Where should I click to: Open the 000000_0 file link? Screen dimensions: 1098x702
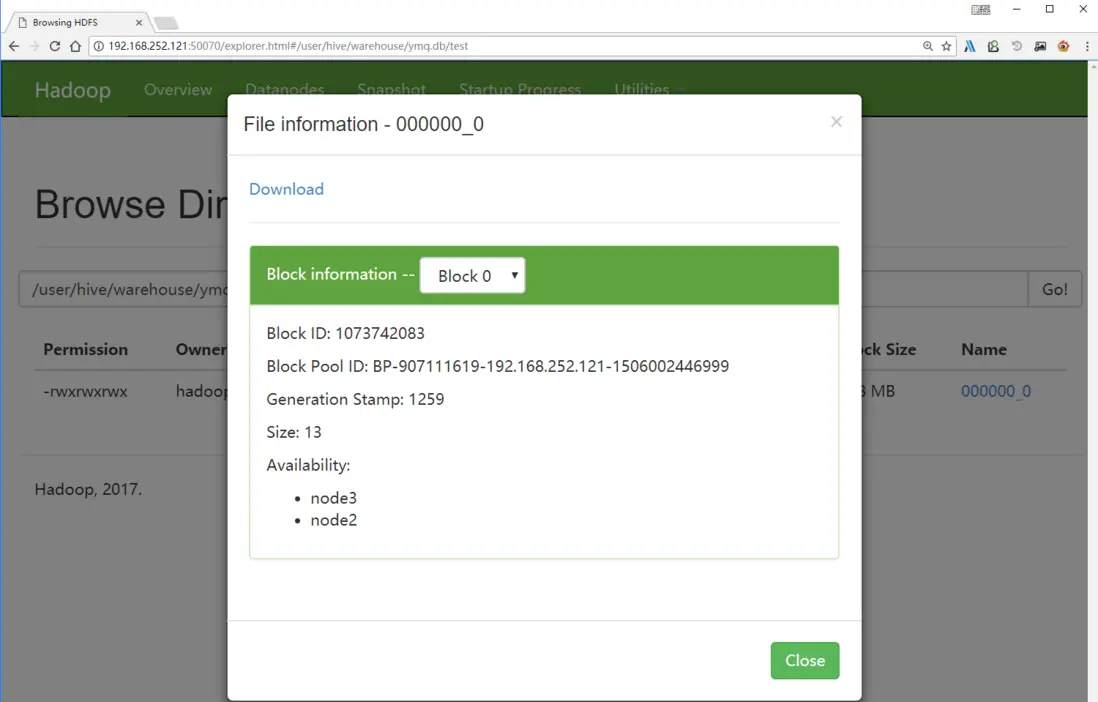(996, 391)
